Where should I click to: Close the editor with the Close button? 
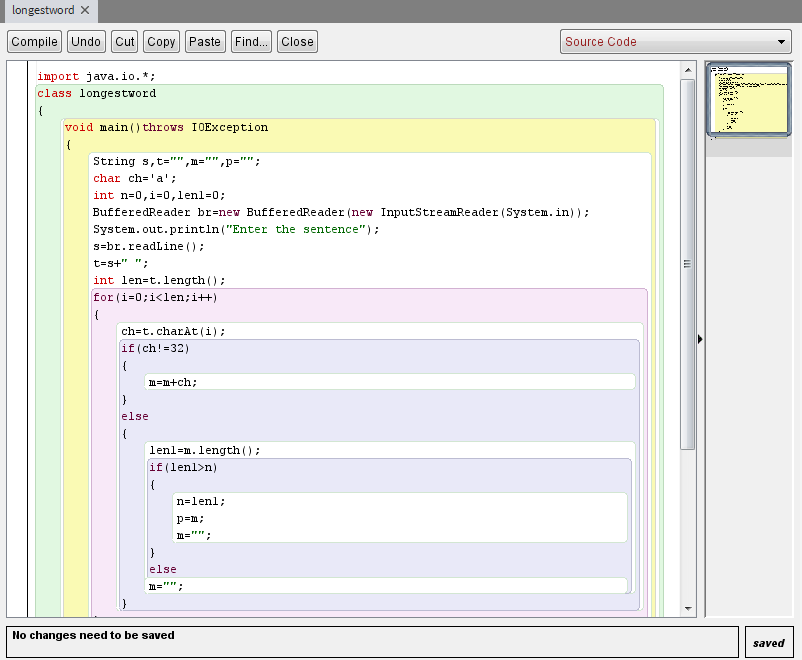pos(297,42)
